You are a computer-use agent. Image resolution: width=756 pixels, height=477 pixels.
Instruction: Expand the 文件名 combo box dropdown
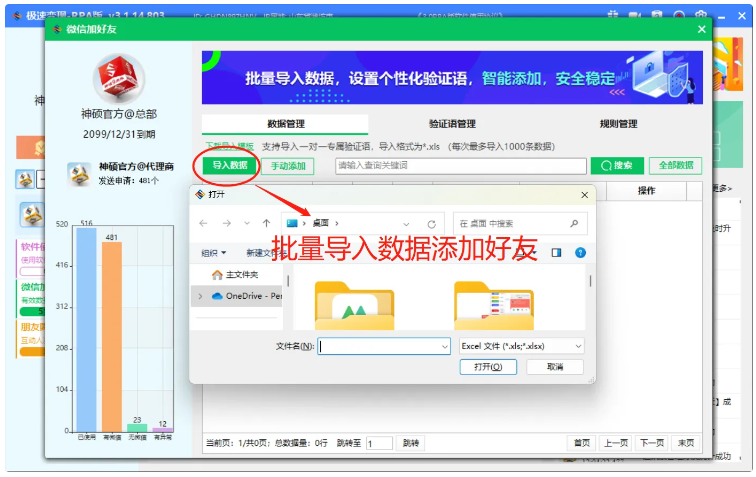(445, 346)
